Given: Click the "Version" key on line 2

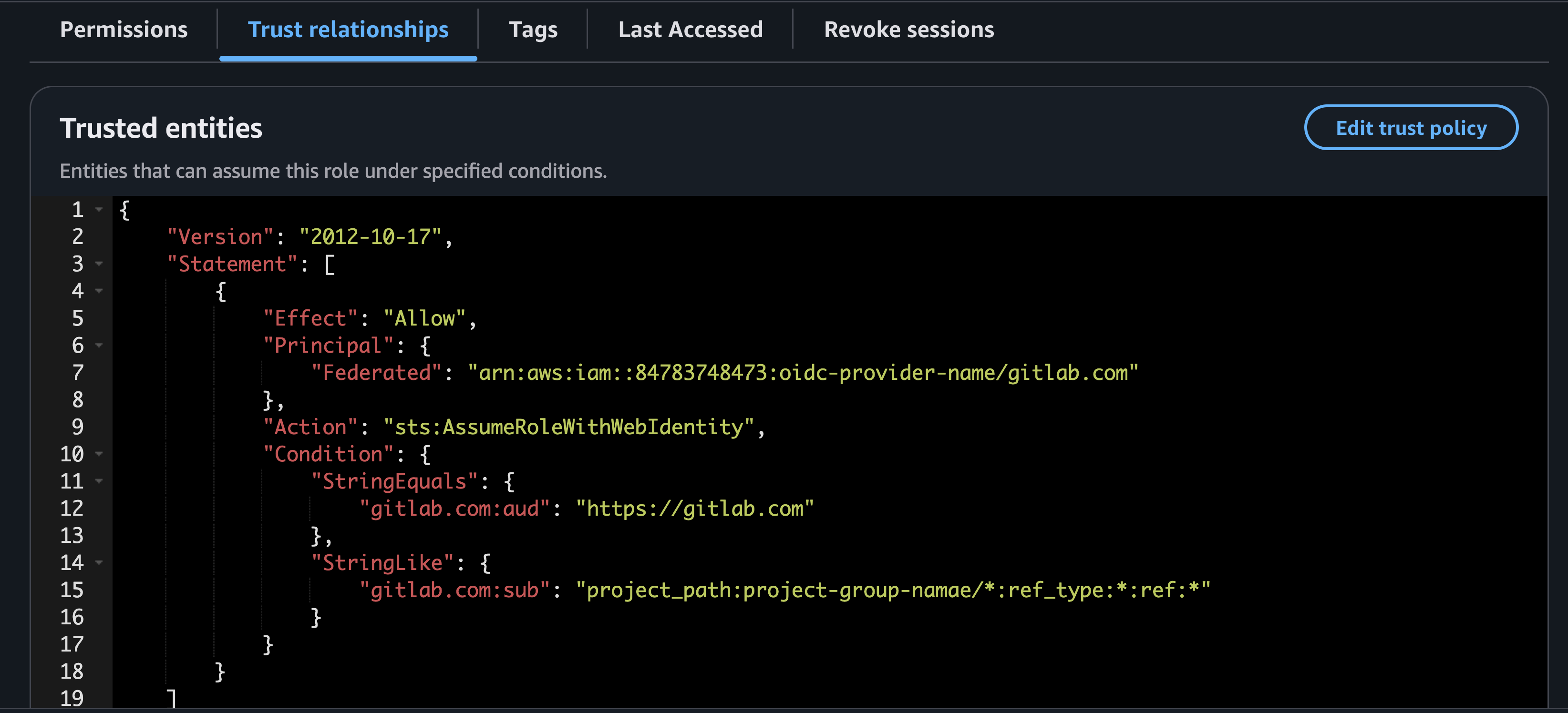Looking at the screenshot, I should point(220,237).
